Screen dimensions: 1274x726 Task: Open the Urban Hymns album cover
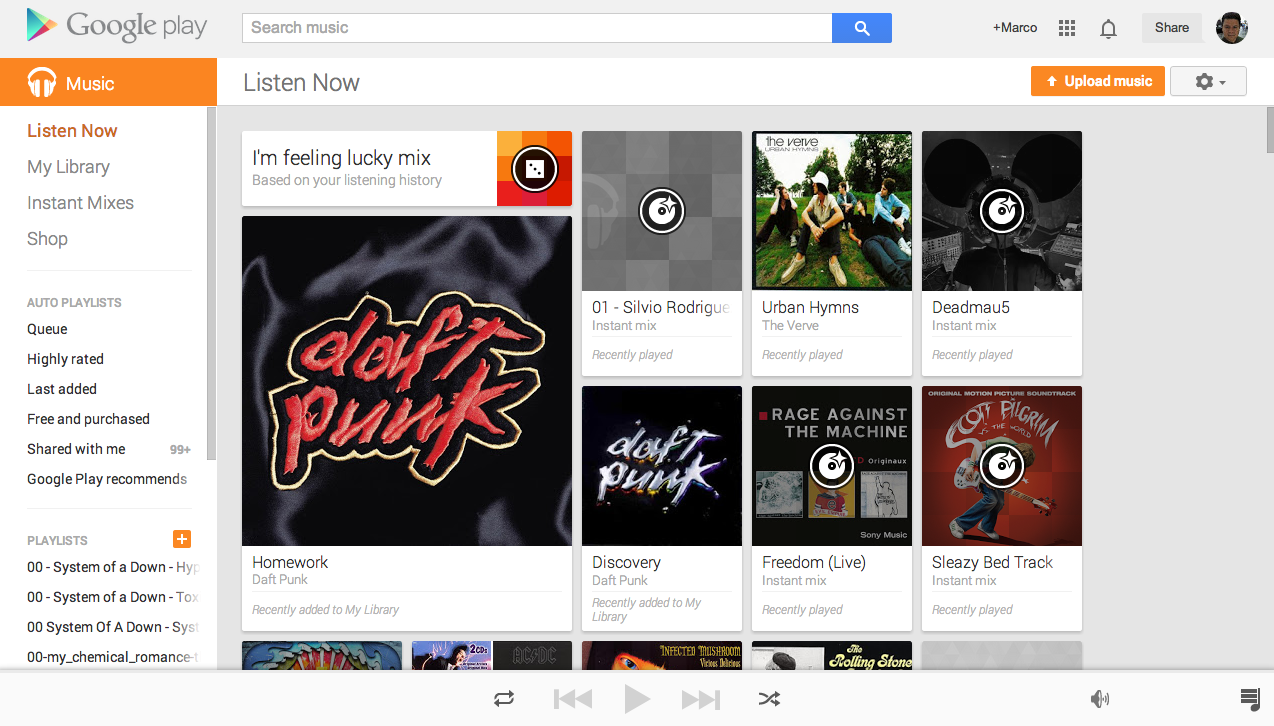832,211
